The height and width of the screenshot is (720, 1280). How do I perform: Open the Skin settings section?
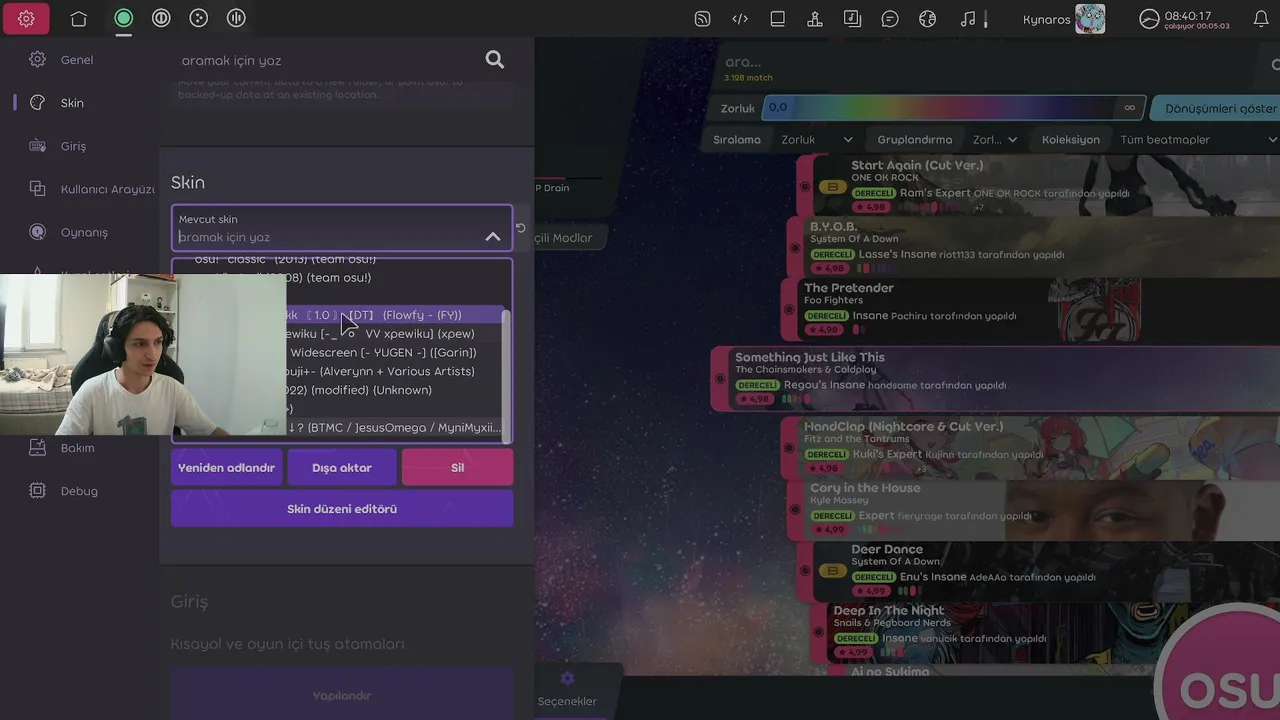pos(72,103)
